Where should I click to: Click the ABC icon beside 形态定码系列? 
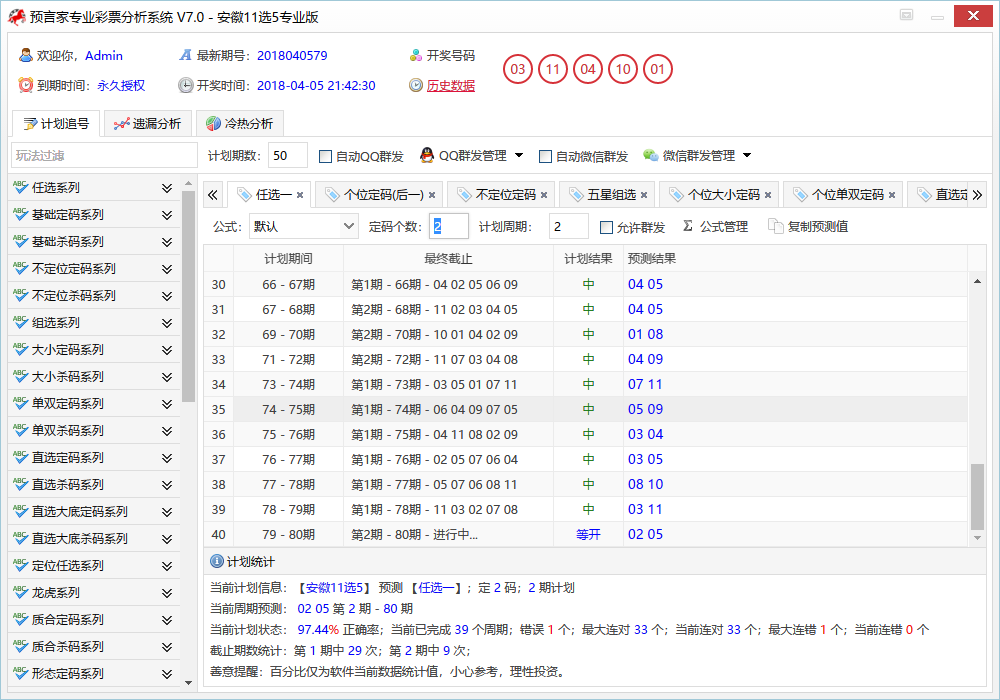[20, 673]
